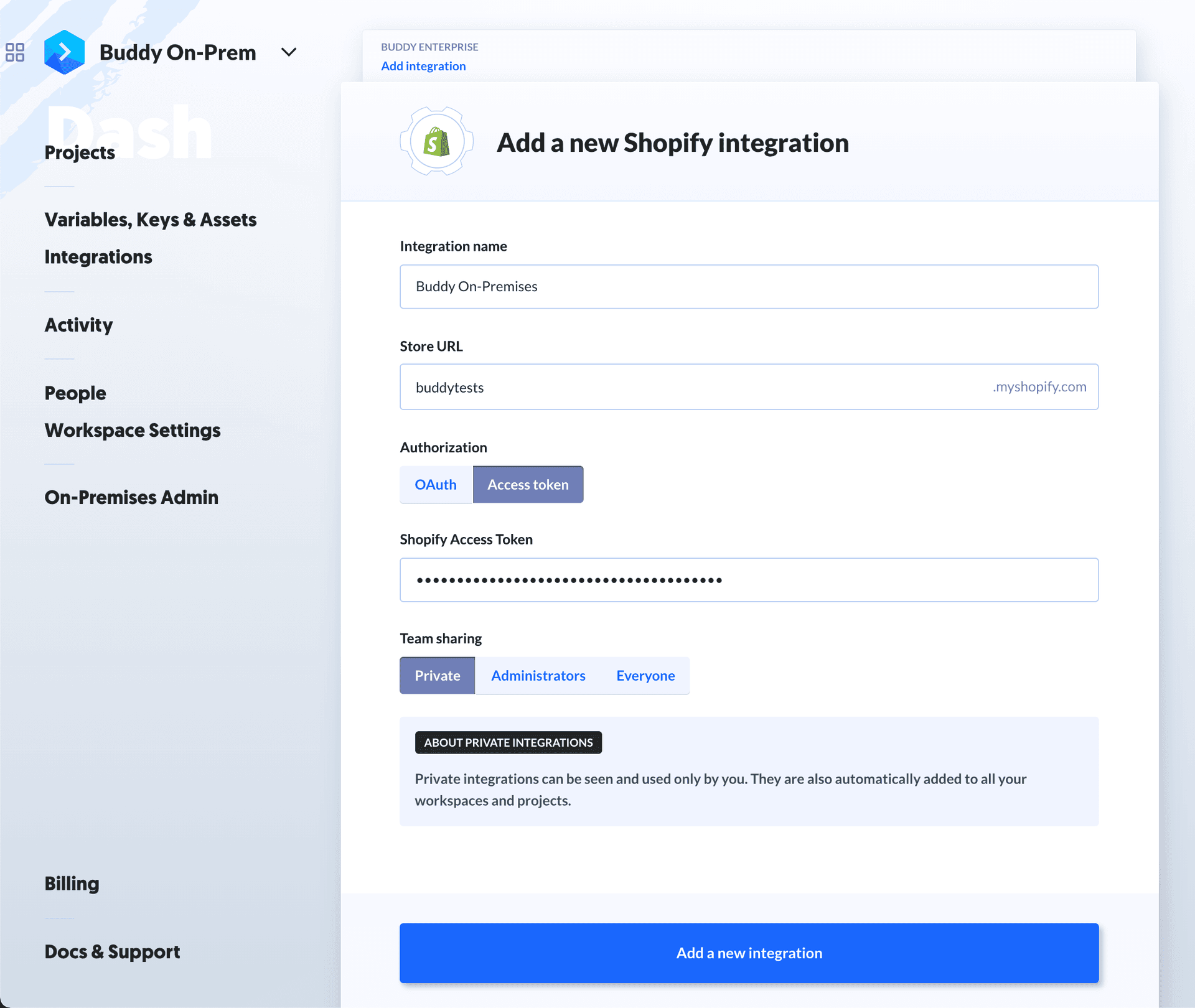
Task: Open Workspace Settings
Action: pyautogui.click(x=133, y=431)
